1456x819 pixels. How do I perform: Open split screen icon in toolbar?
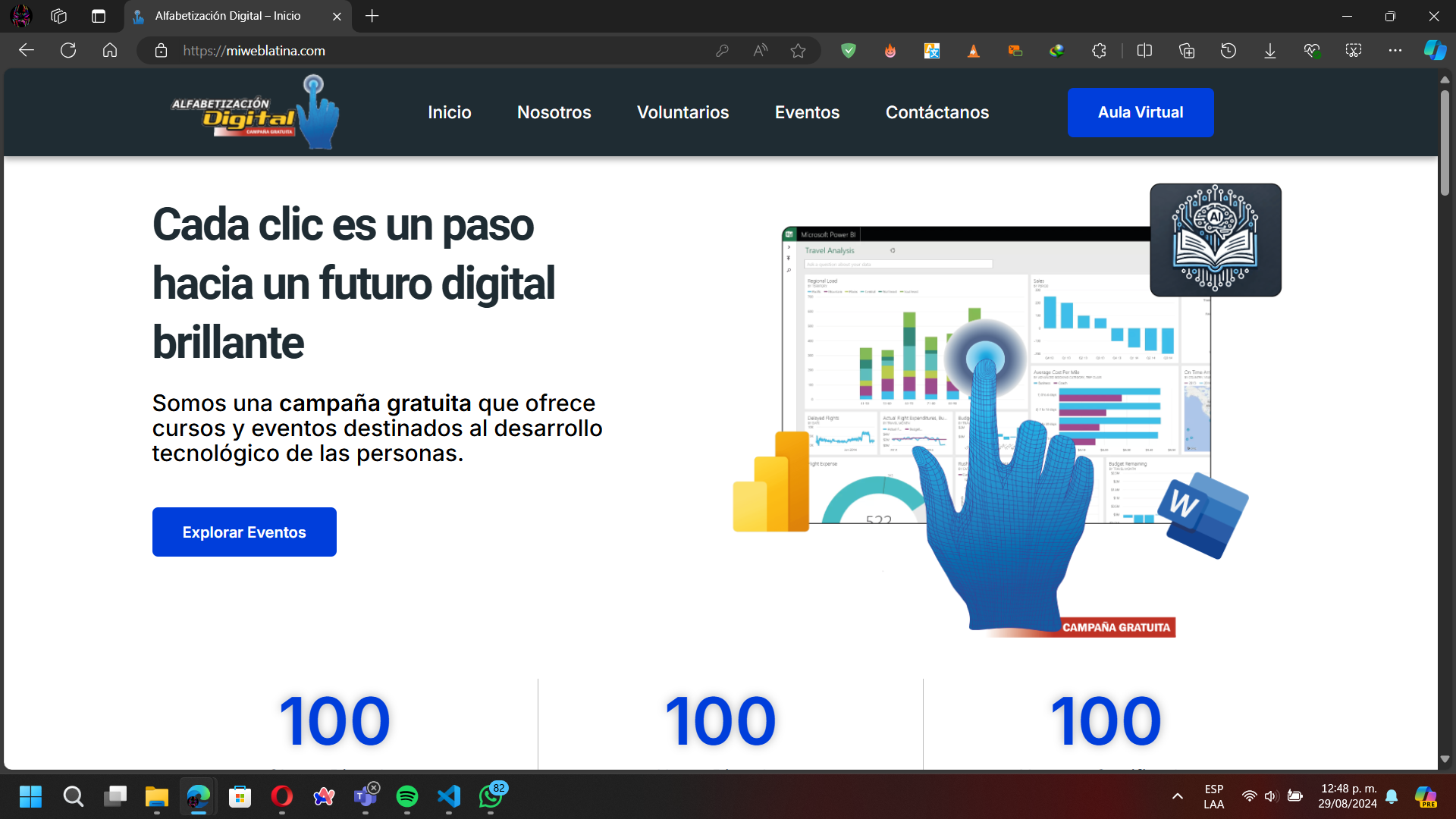tap(1145, 51)
